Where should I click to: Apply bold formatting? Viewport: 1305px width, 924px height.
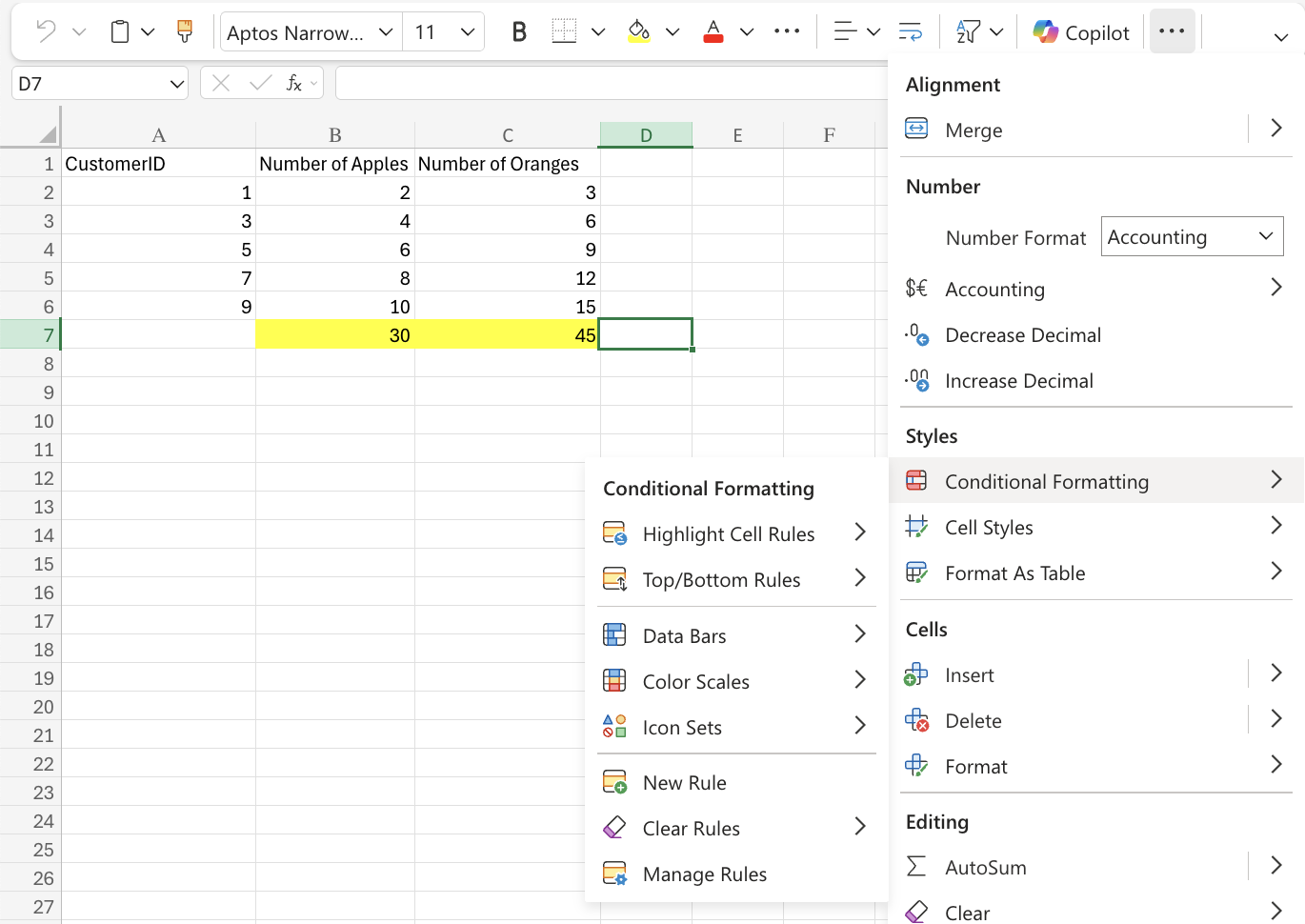[518, 30]
